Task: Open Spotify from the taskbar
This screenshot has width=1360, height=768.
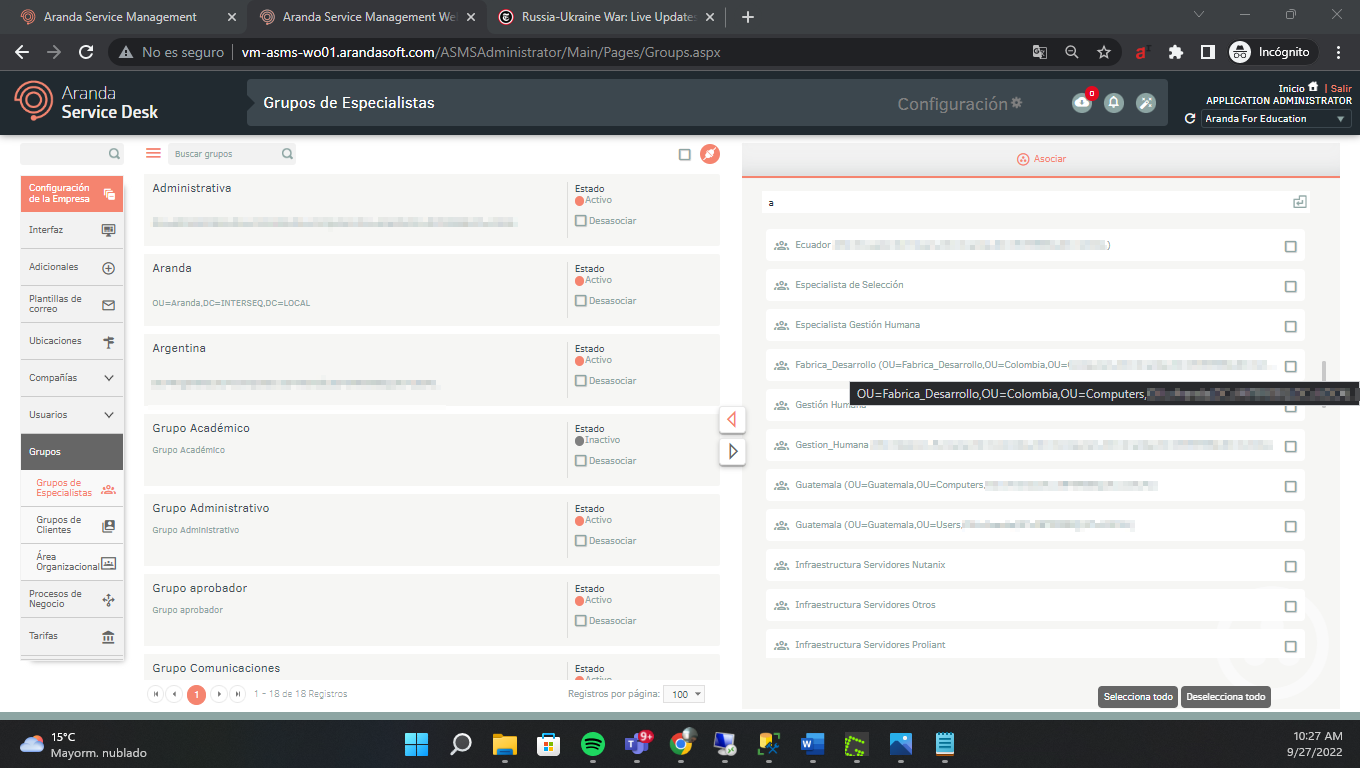Action: [x=593, y=744]
